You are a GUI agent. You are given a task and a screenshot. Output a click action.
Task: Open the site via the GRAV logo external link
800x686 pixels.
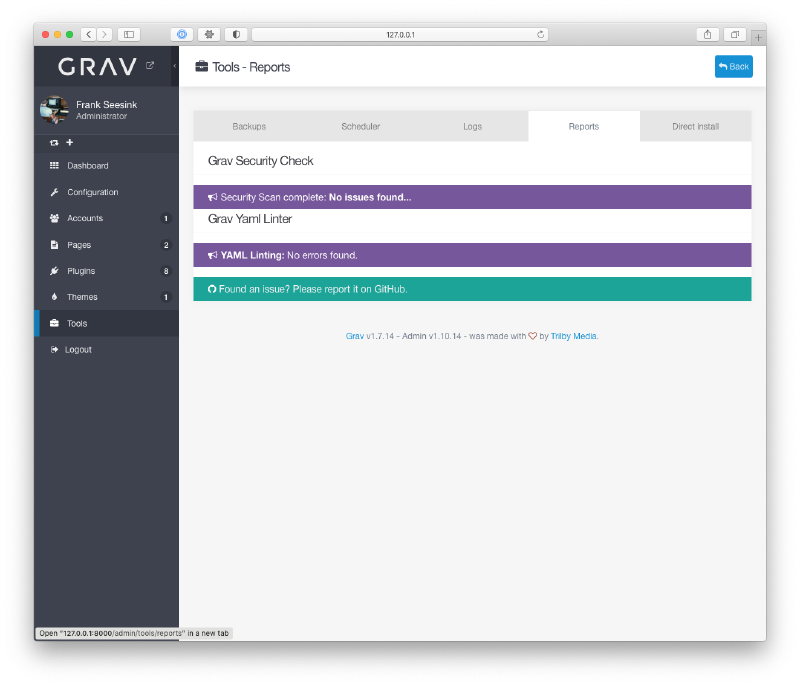click(x=149, y=64)
